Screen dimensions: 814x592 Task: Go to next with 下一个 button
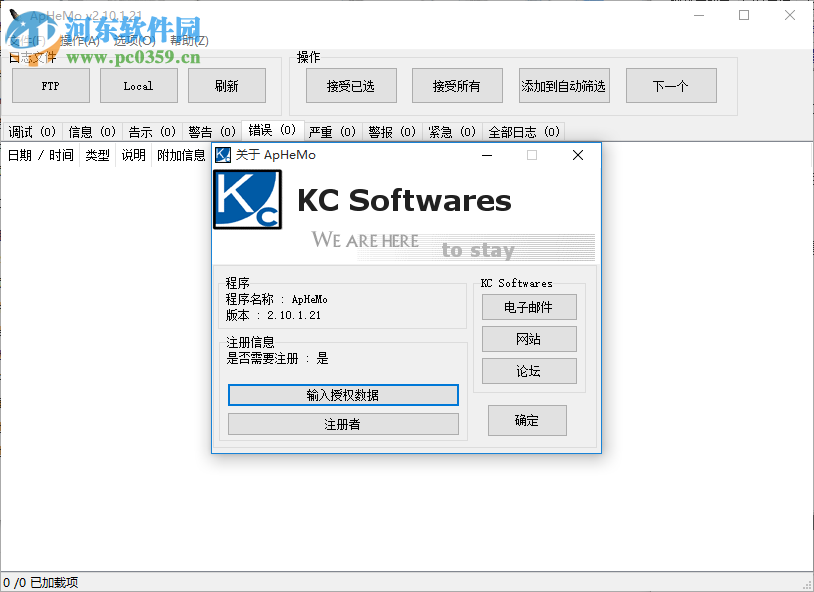tap(671, 86)
